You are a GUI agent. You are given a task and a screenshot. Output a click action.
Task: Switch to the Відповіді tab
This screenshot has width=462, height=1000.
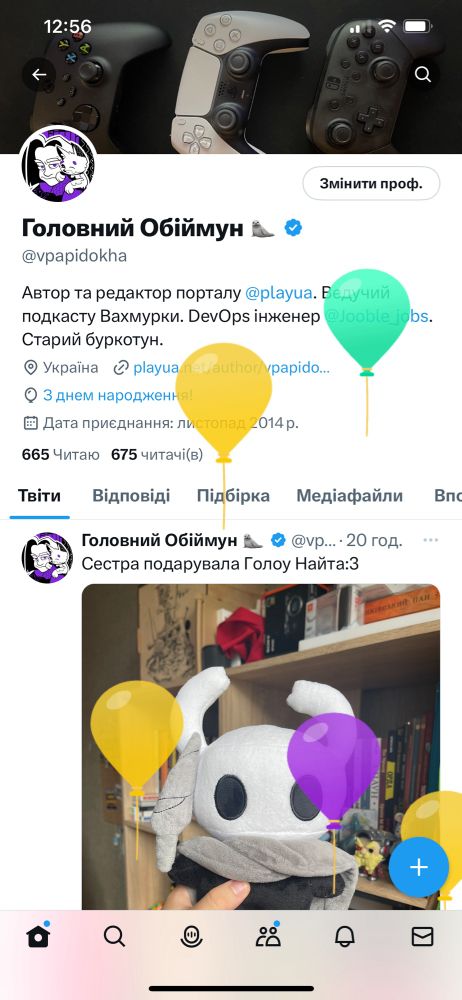131,496
